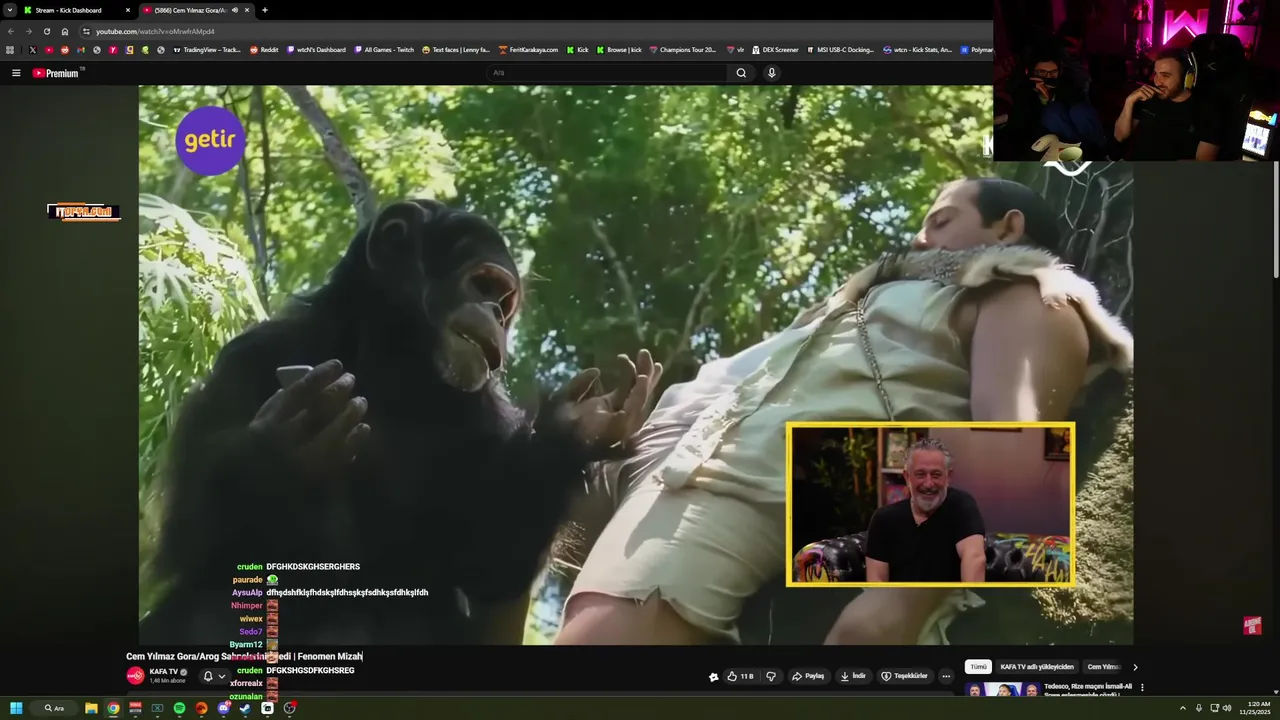Open the Tedesco, Rize maçını suggested video thumbnail
The image size is (1280, 720).
(x=1002, y=689)
